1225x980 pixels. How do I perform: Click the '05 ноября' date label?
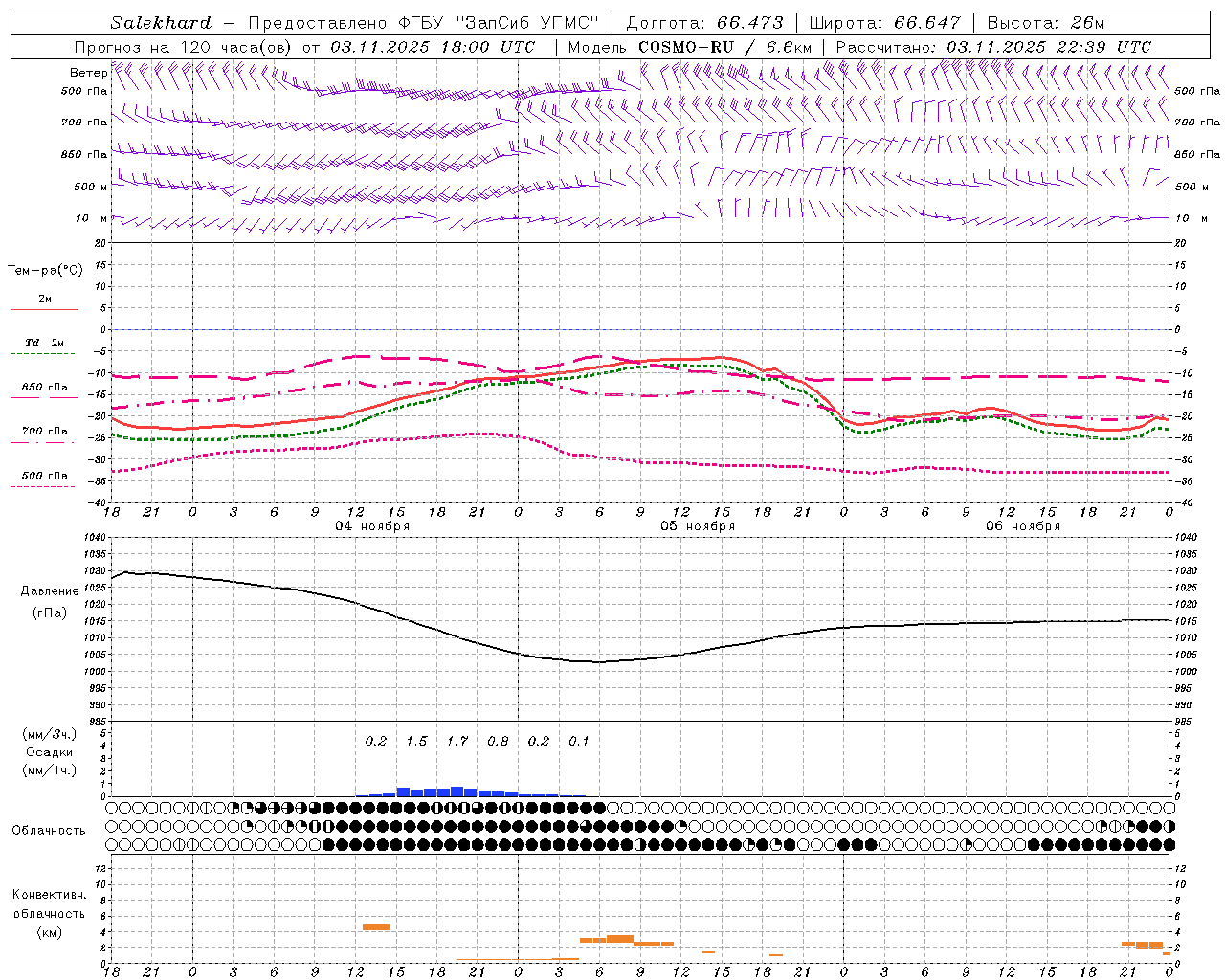[698, 526]
